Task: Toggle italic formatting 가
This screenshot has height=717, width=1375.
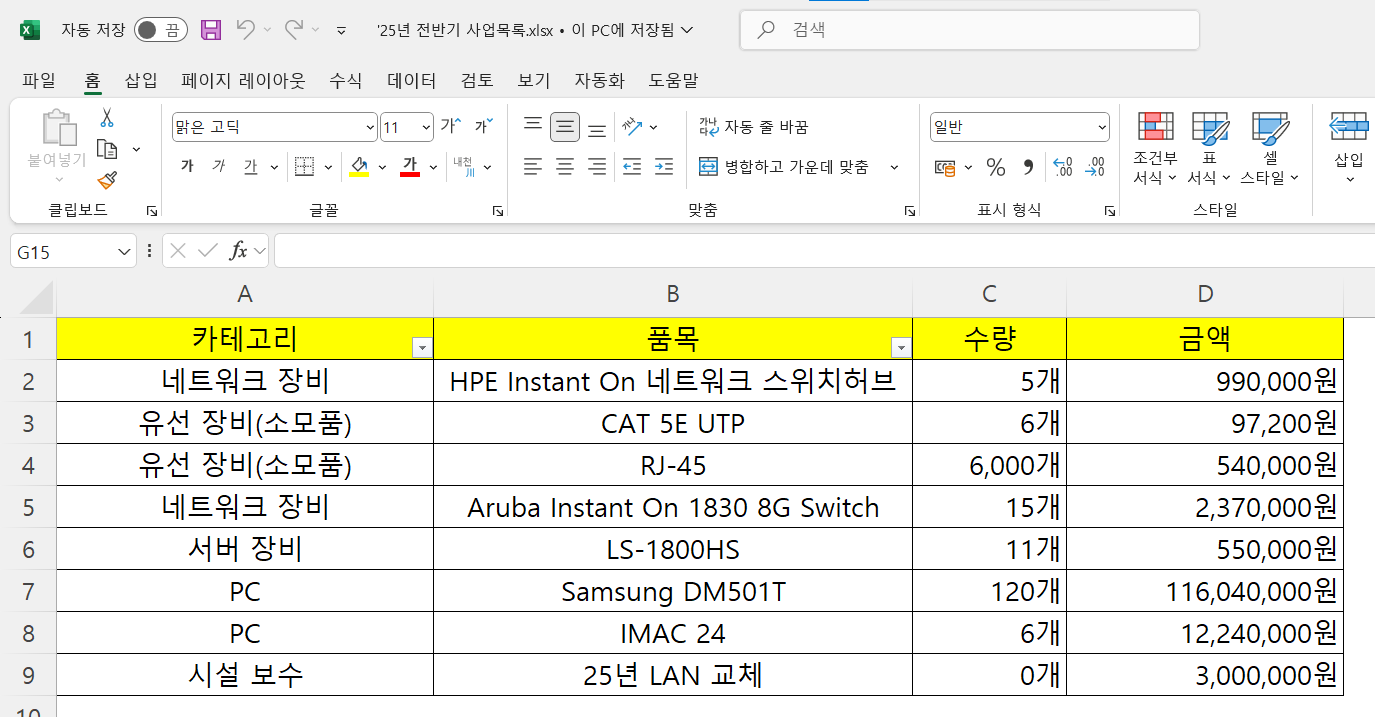Action: [218, 167]
